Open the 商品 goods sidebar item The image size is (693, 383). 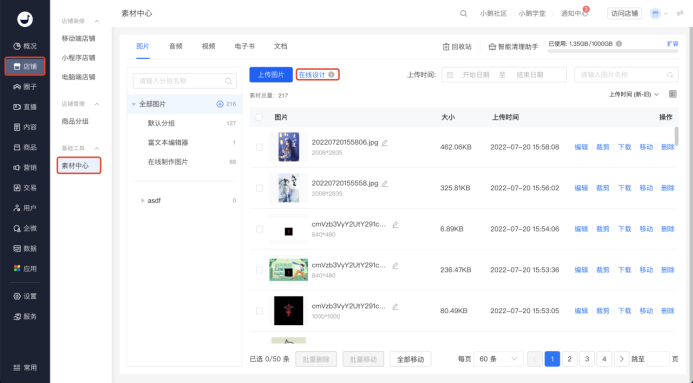25,147
